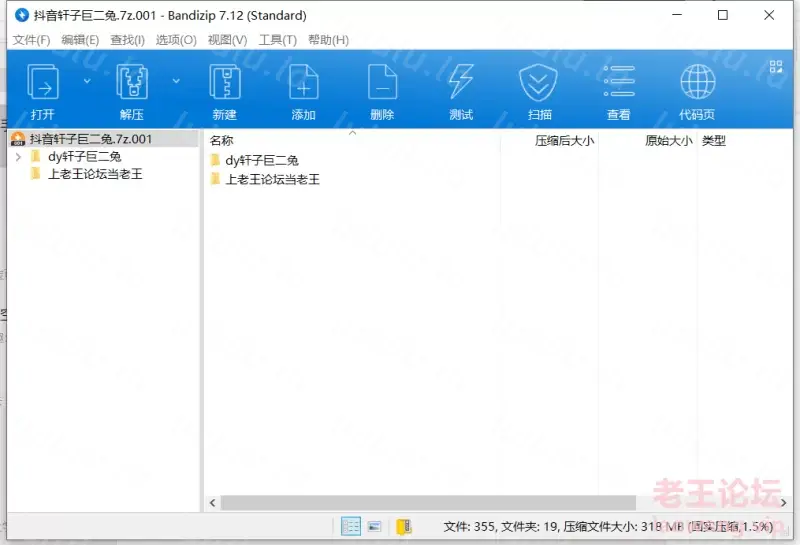Open the 选项(O) menu
Screen dimensions: 800x545
click(x=176, y=40)
